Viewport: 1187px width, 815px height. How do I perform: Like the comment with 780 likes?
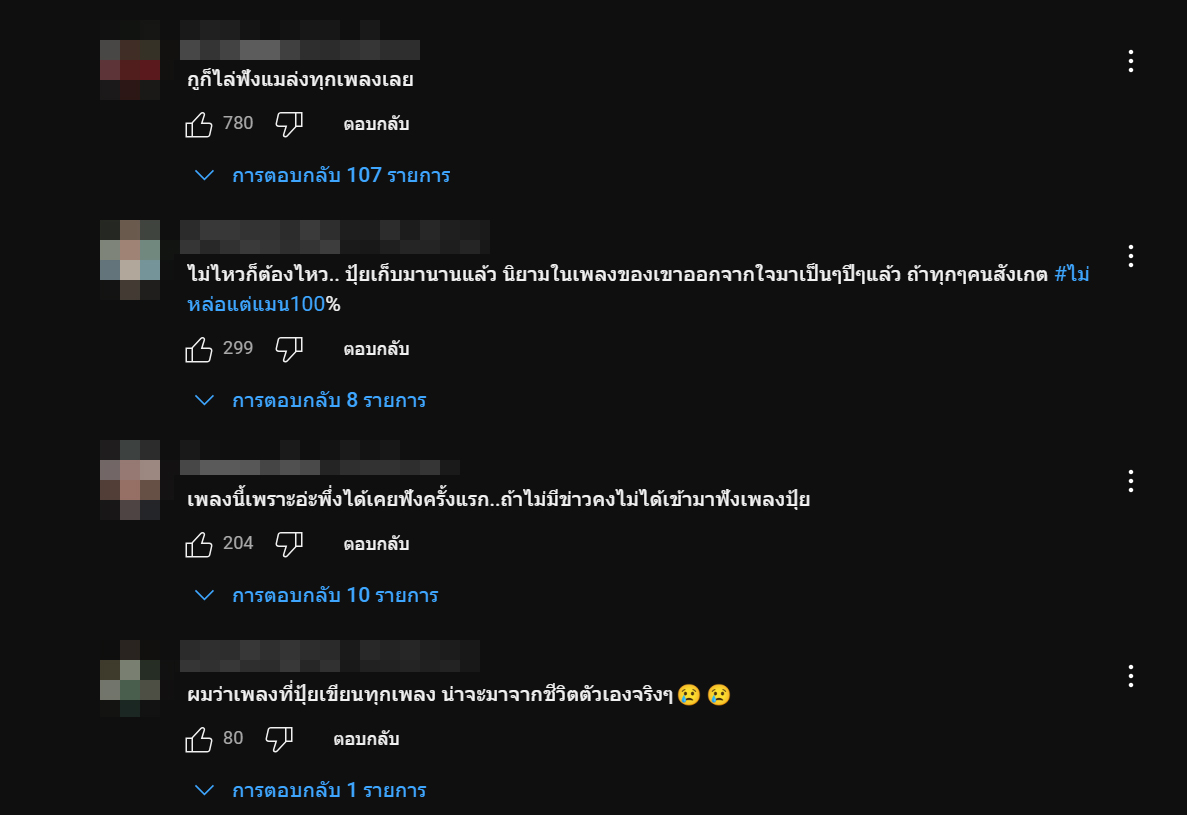click(x=199, y=124)
